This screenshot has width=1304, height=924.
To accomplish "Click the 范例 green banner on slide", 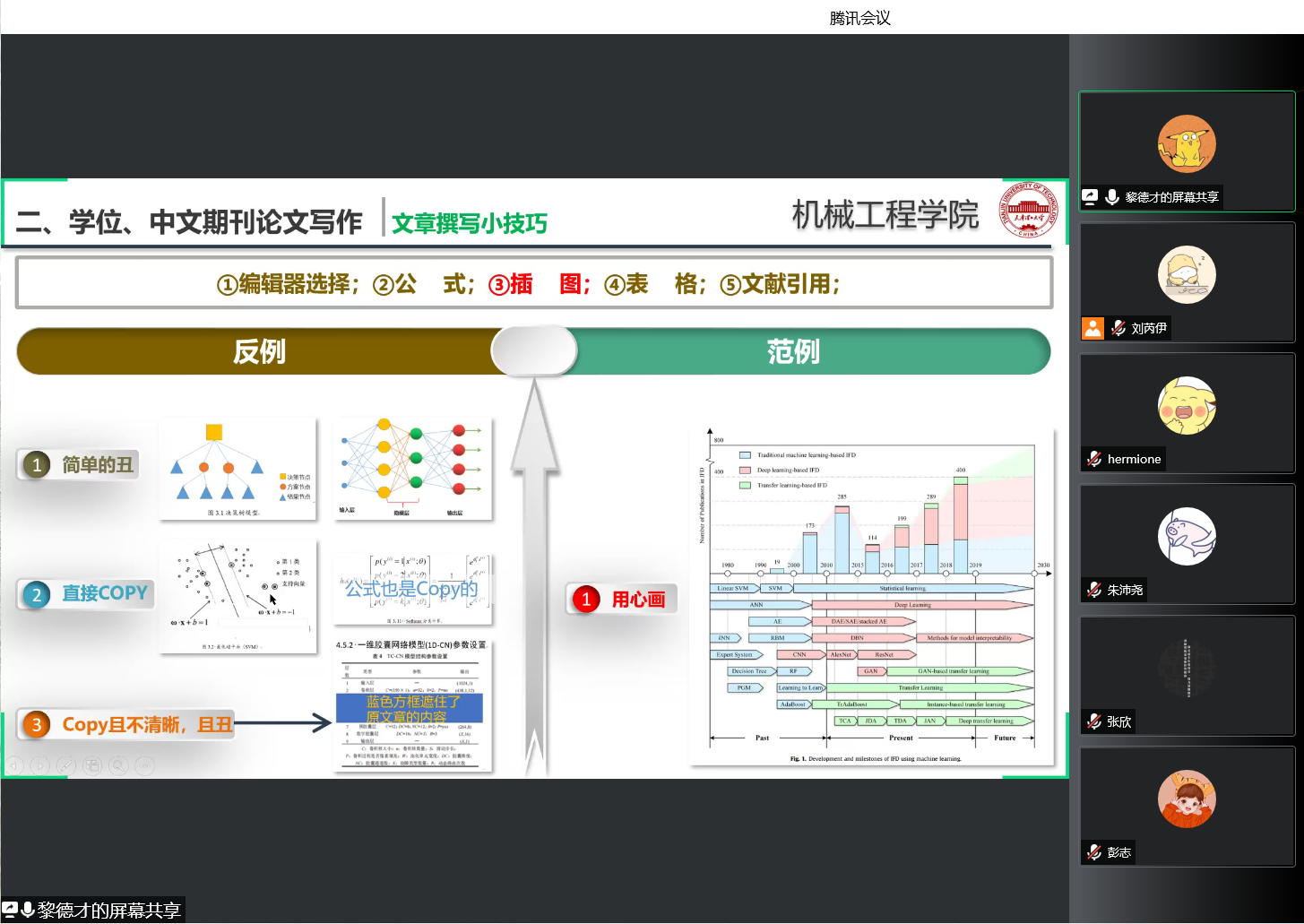I will (x=793, y=351).
